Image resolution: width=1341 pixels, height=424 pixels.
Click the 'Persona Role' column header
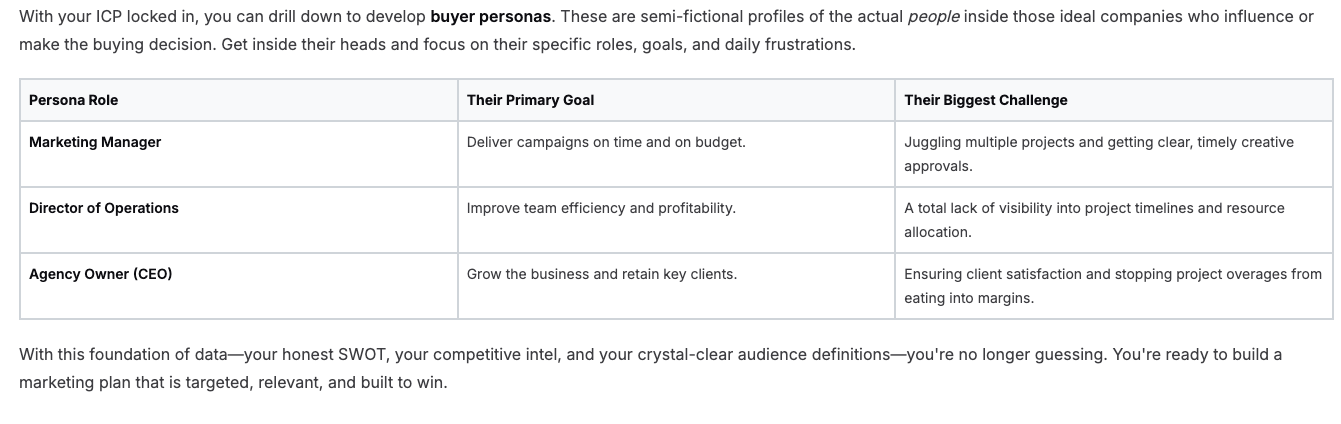(x=238, y=100)
